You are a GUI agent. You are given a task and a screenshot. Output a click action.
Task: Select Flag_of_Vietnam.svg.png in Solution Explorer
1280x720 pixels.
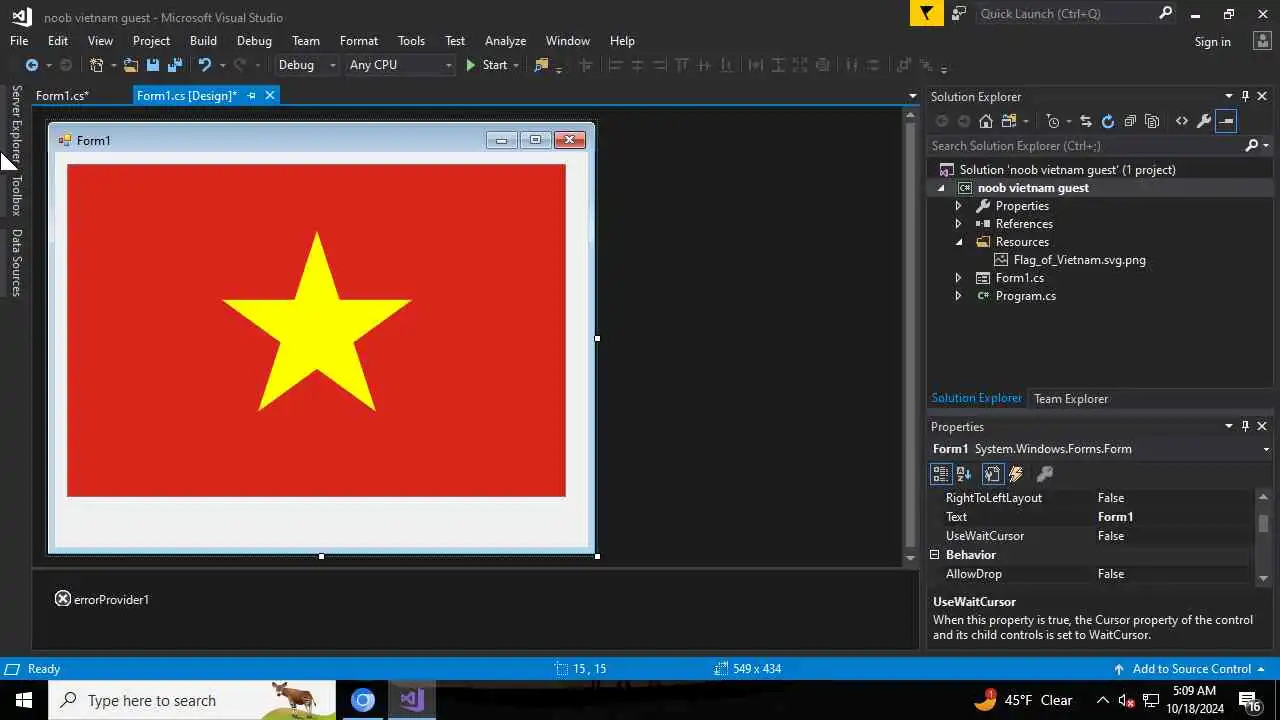(1079, 260)
